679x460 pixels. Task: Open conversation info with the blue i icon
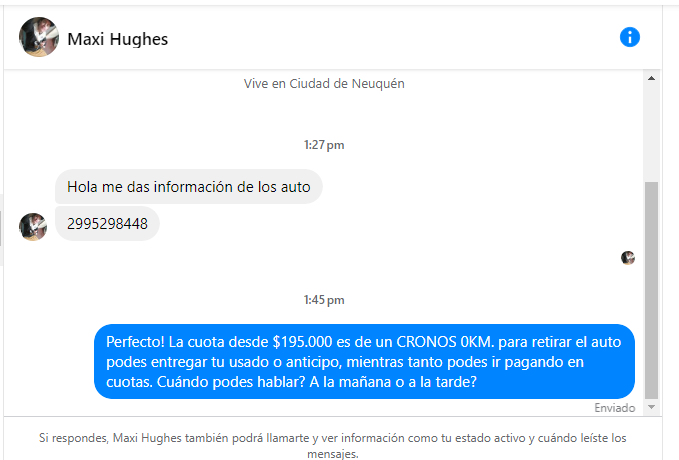(630, 37)
